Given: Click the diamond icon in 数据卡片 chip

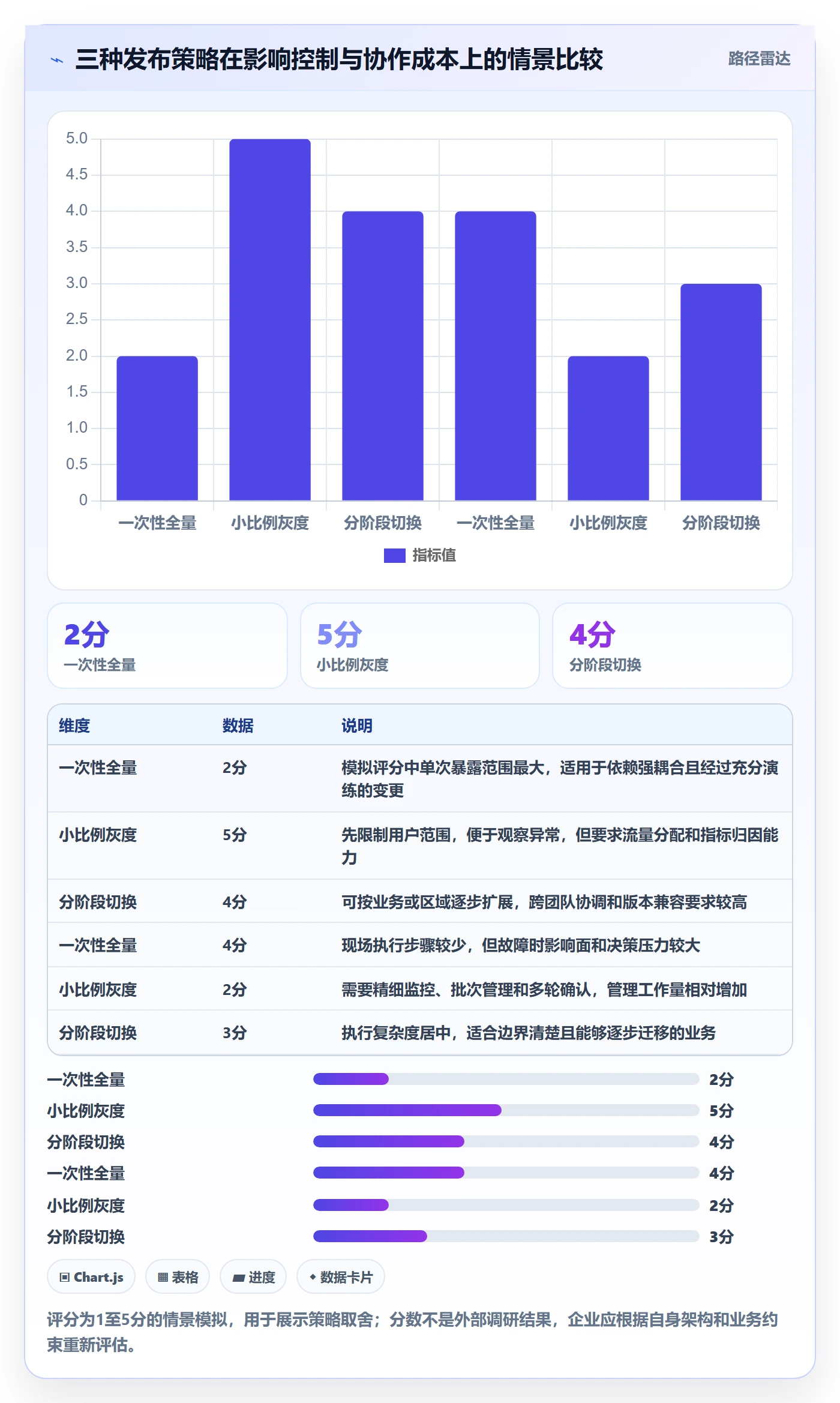Looking at the screenshot, I should click(313, 1277).
